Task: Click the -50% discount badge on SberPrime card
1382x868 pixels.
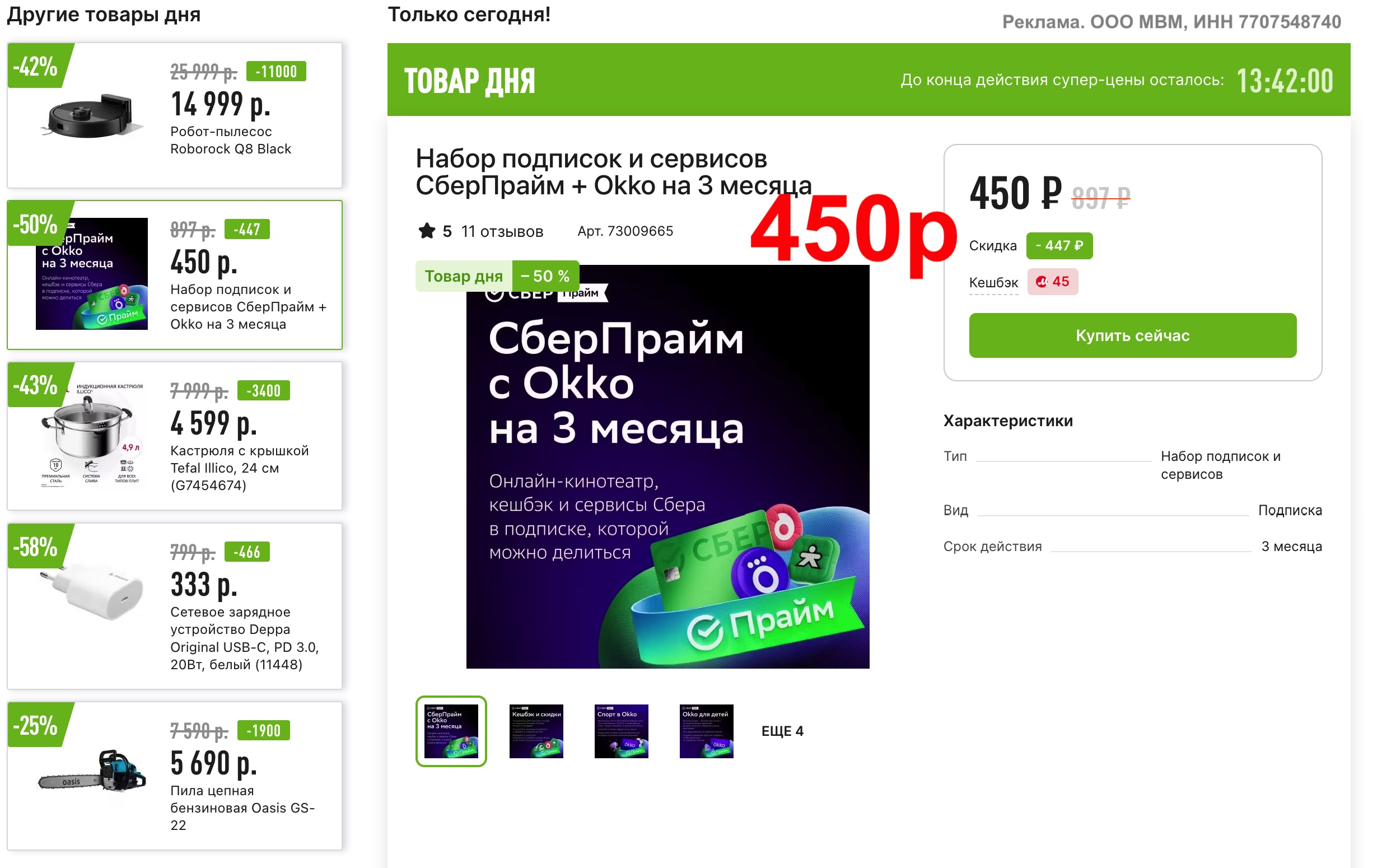Action: coord(36,223)
